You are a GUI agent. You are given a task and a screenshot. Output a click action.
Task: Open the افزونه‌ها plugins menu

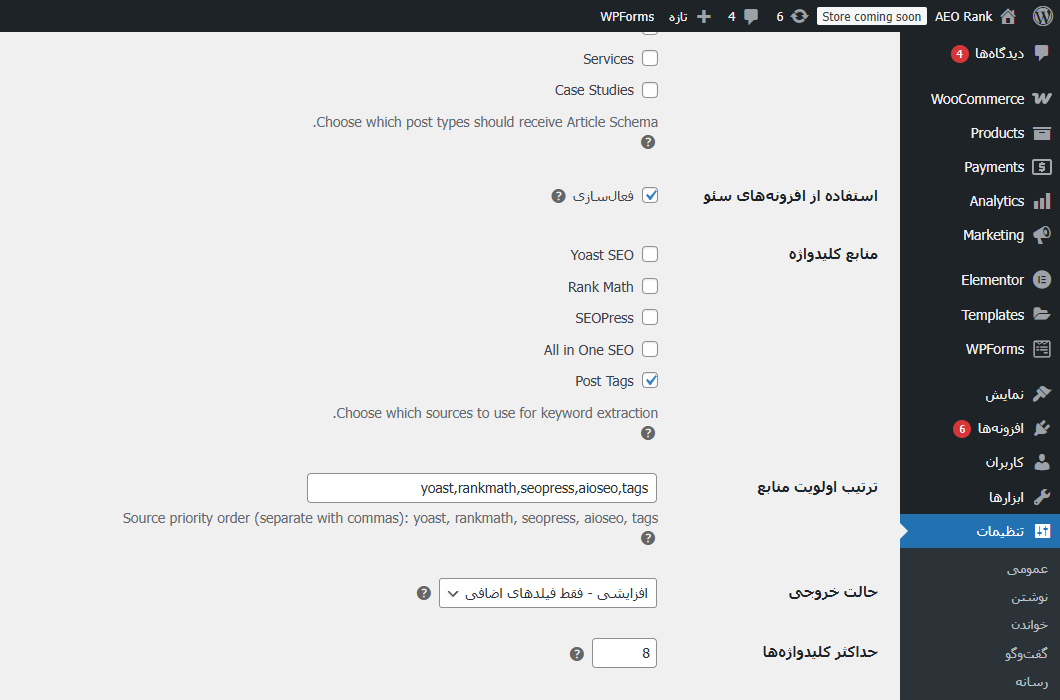coord(1000,428)
